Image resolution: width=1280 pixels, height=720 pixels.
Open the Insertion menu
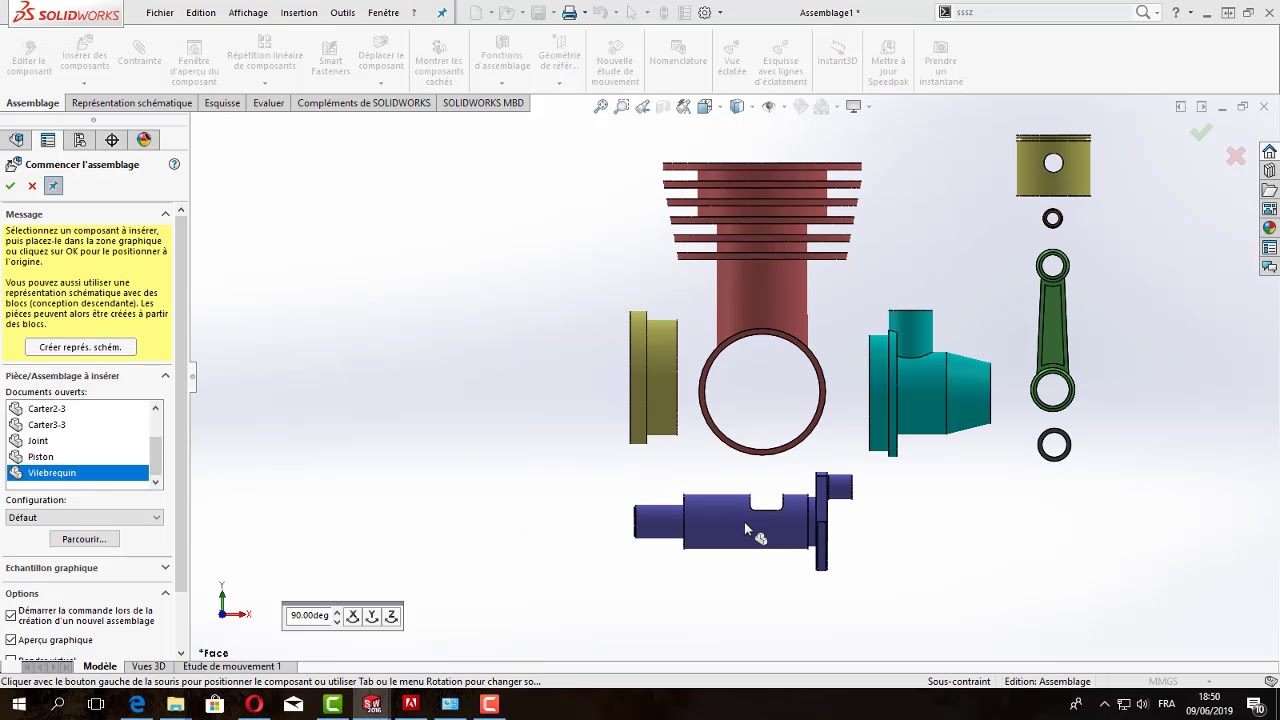tap(299, 13)
